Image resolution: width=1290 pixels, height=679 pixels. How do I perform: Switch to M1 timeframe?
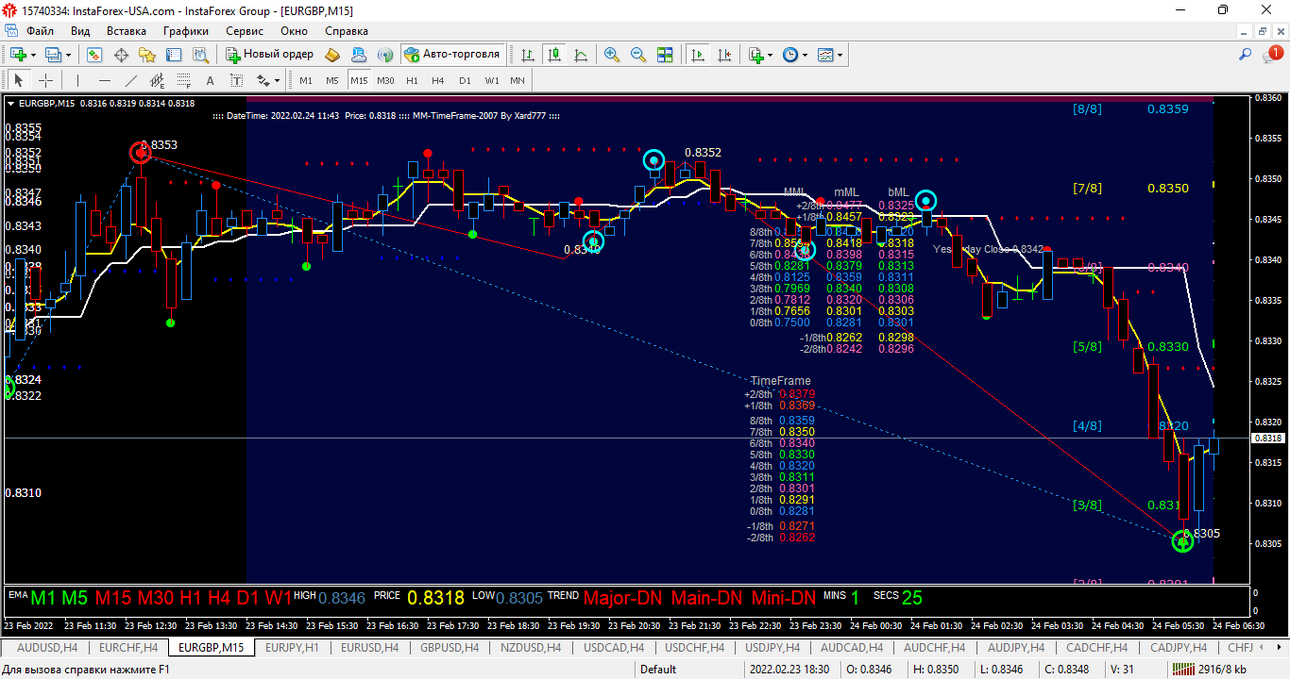[306, 80]
